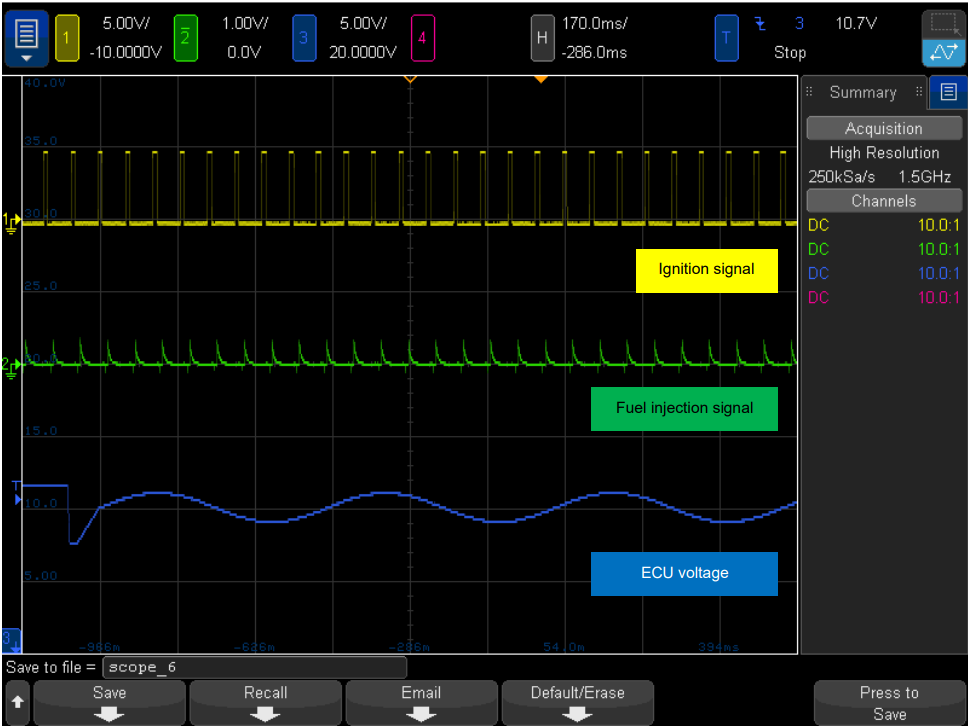Image resolution: width=968 pixels, height=726 pixels.
Task: Click channel 3 ground marker at bottom left
Action: [x=11, y=641]
